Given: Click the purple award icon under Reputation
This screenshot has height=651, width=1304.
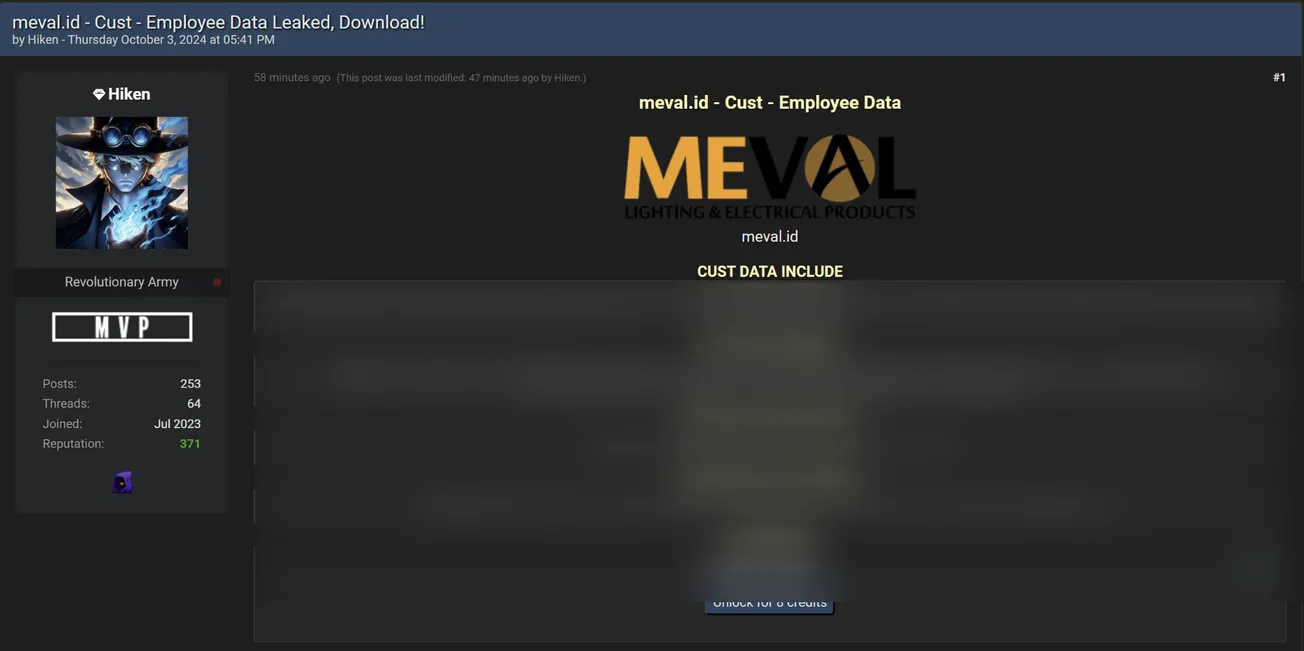Looking at the screenshot, I should click(122, 483).
